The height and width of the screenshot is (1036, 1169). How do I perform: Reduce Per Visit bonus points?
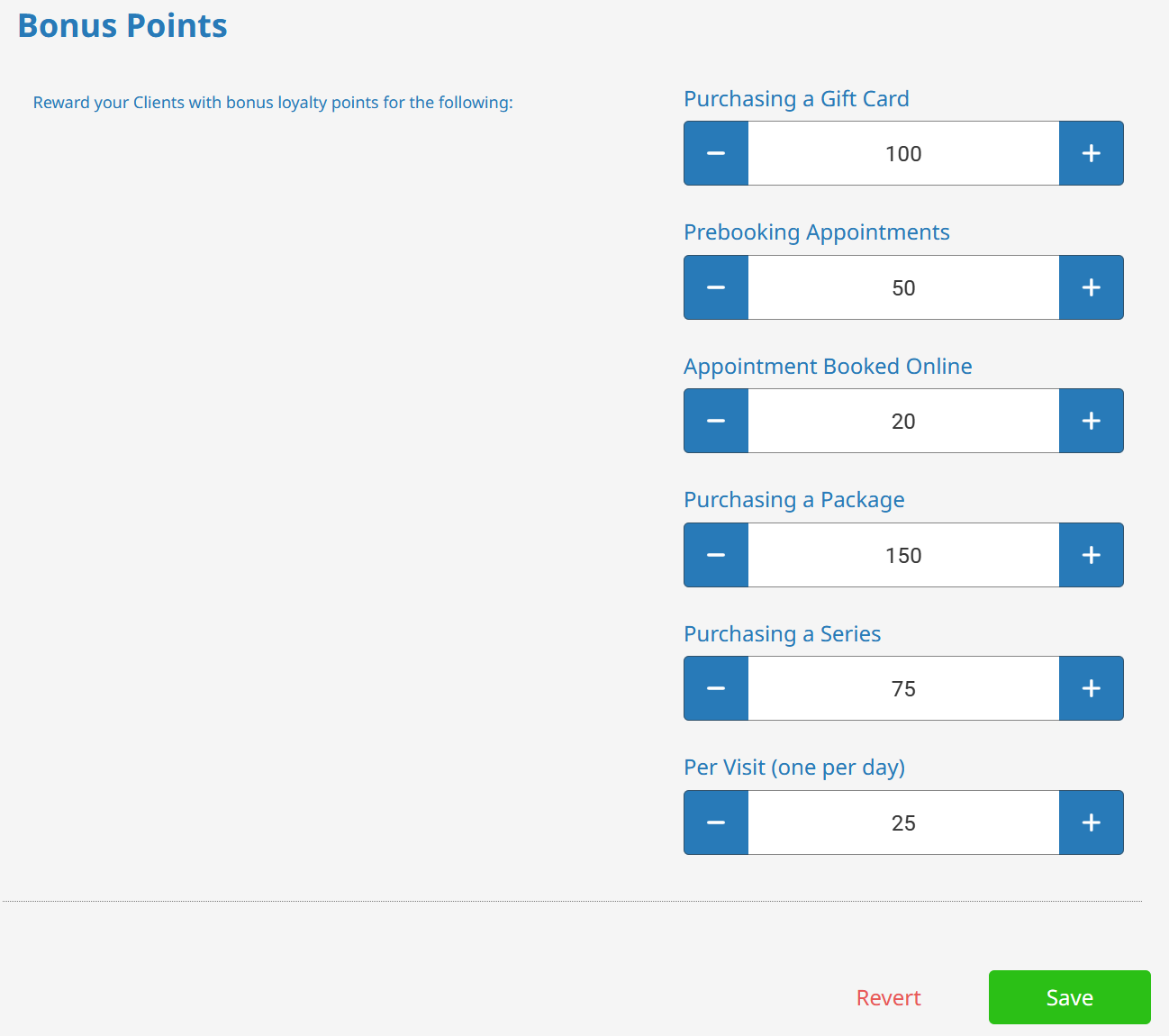click(x=716, y=822)
